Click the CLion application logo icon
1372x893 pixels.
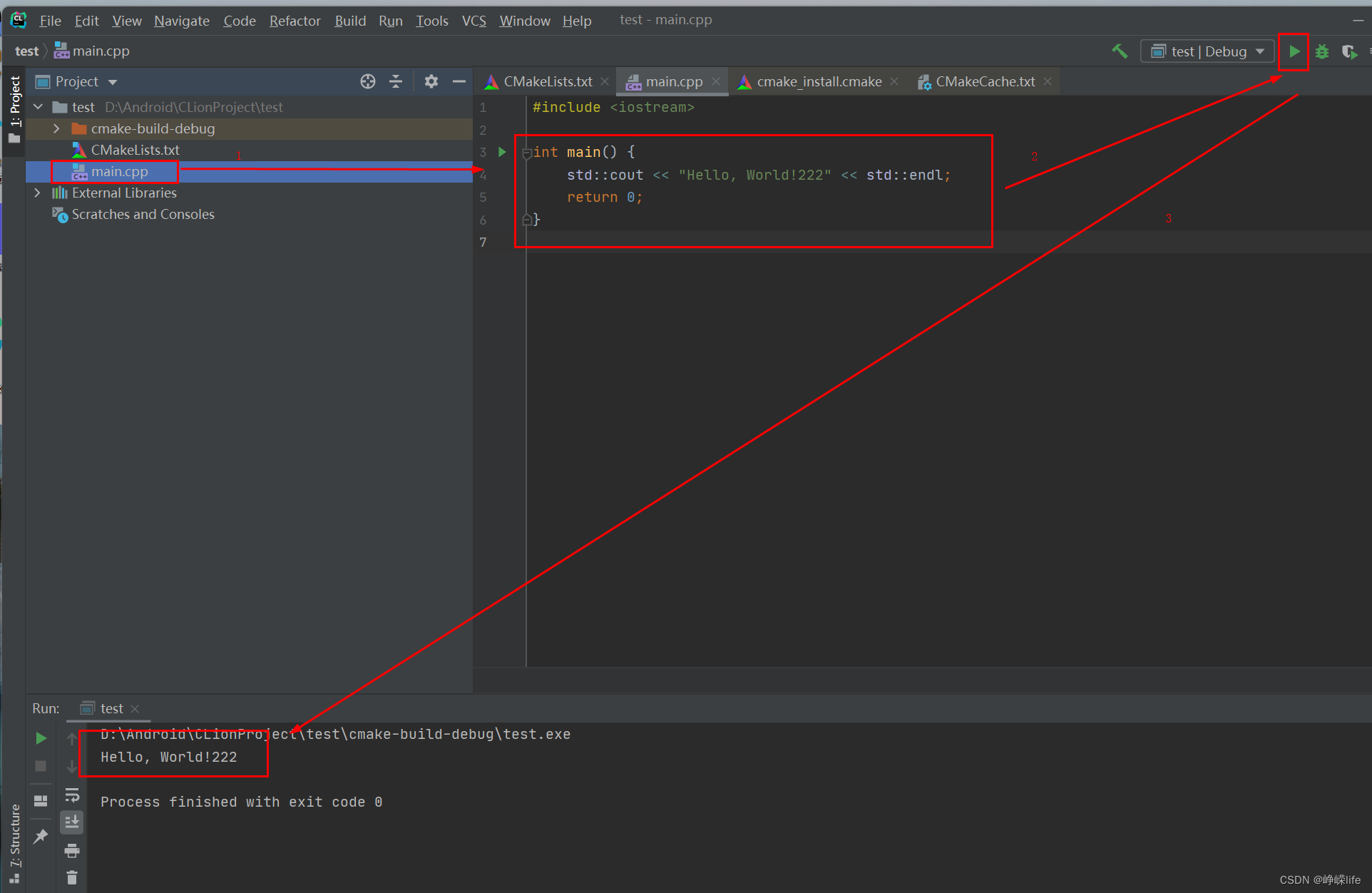pos(19,21)
